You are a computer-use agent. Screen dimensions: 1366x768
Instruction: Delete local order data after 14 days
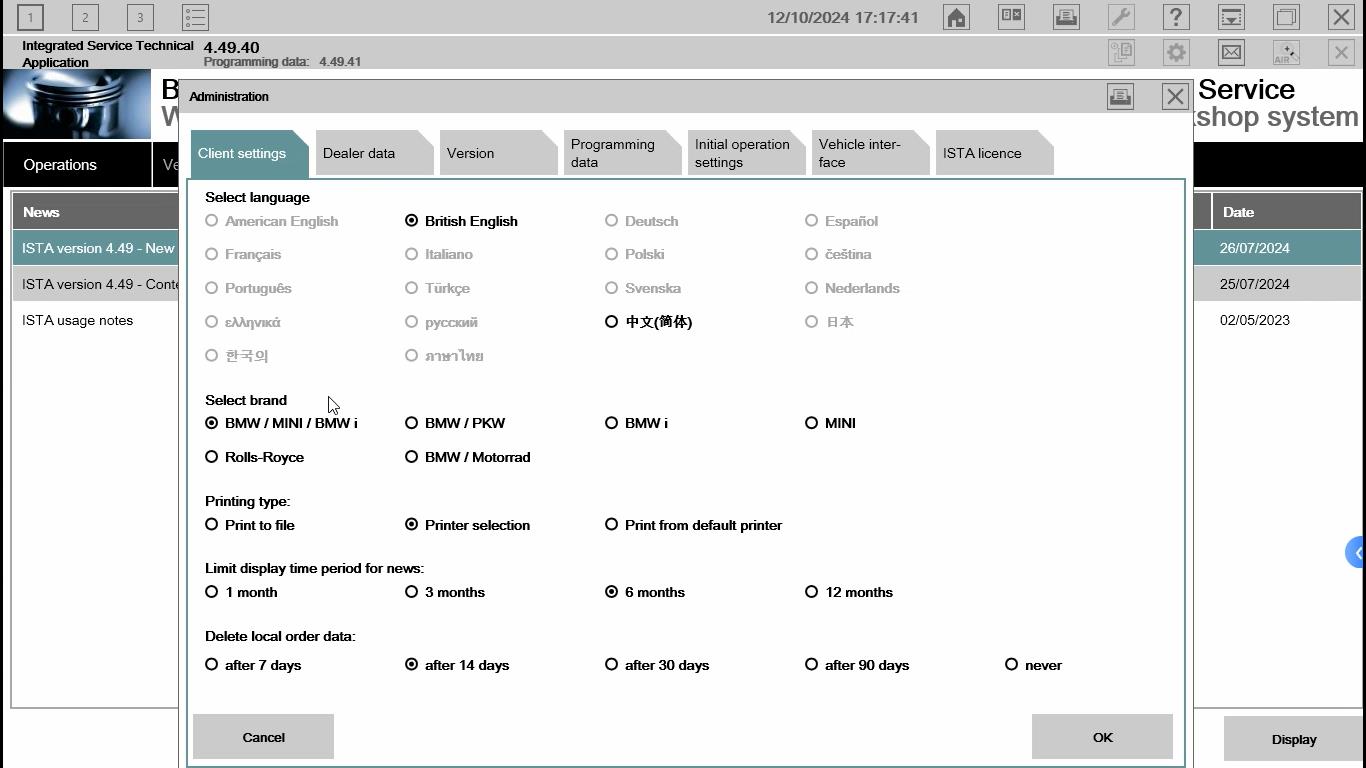point(456,665)
